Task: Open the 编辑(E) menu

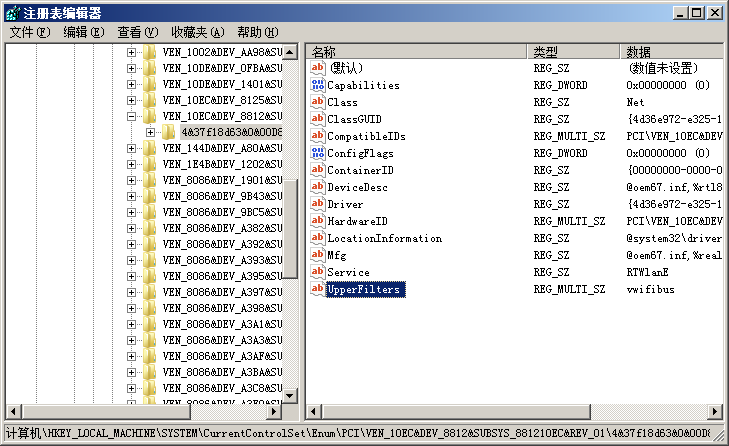Action: pyautogui.click(x=84, y=32)
